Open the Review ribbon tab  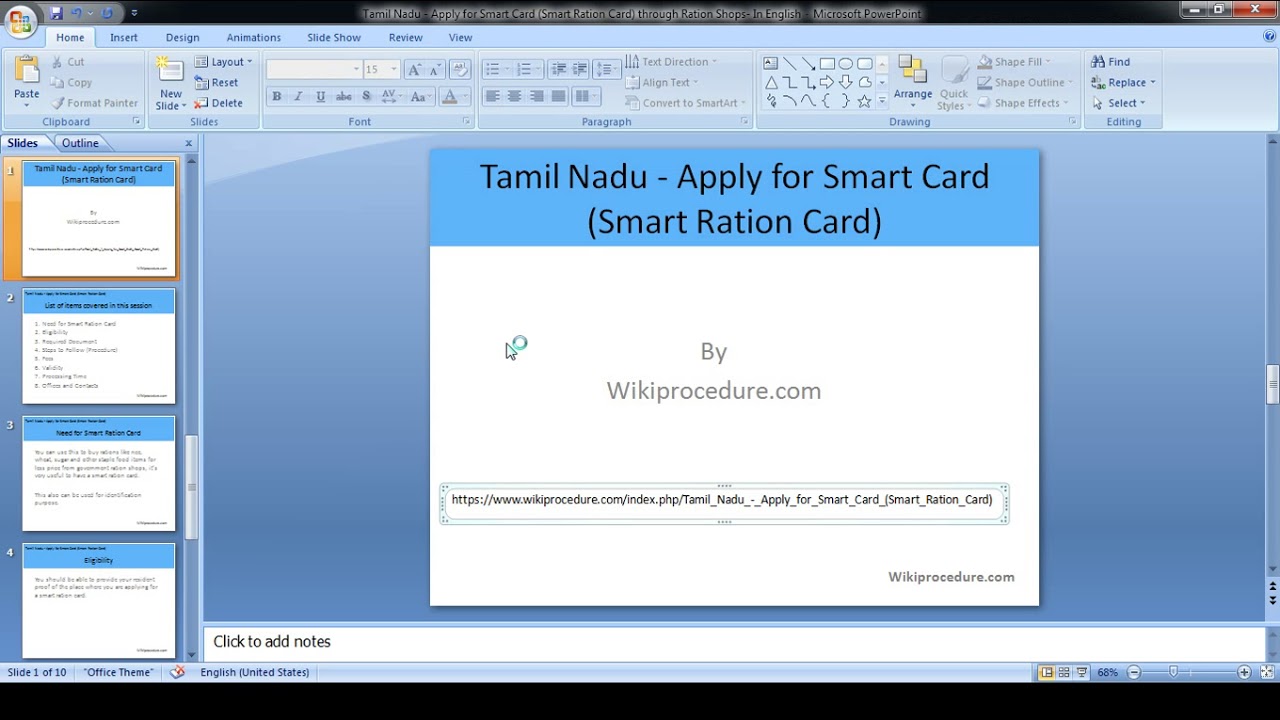tap(405, 37)
